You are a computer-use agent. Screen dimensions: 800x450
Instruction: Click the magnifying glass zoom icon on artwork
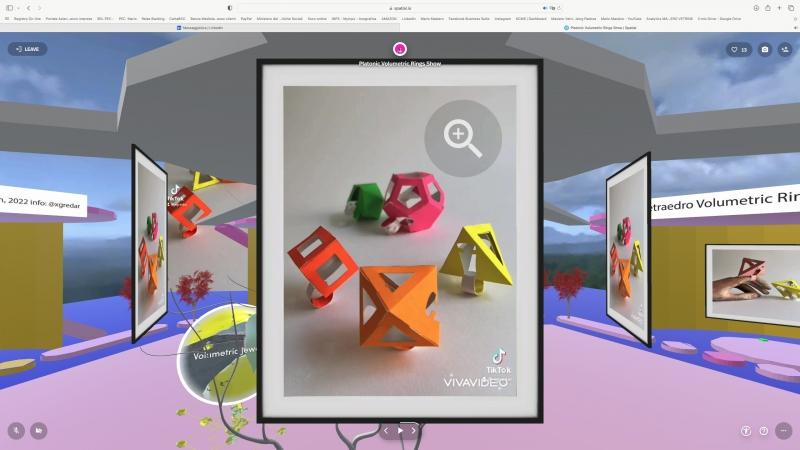click(462, 139)
